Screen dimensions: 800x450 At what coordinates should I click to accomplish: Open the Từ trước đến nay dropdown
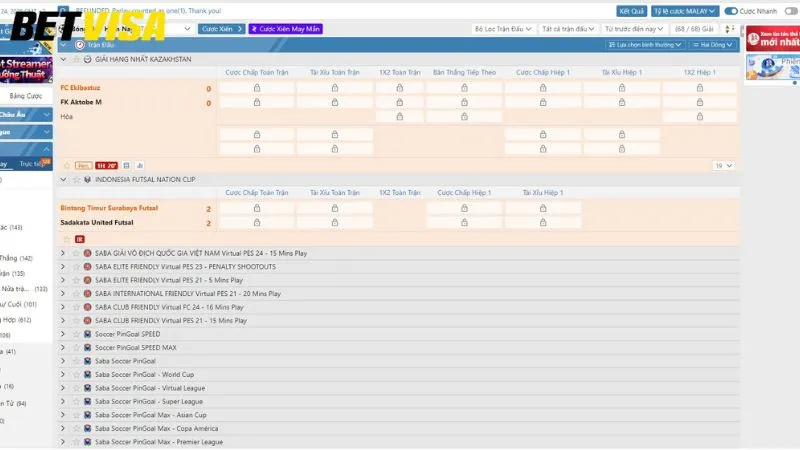click(x=634, y=29)
